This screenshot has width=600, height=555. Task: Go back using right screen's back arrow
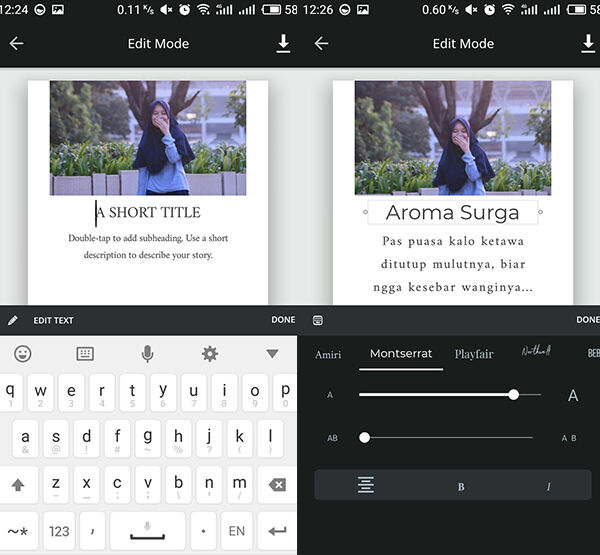click(x=321, y=44)
